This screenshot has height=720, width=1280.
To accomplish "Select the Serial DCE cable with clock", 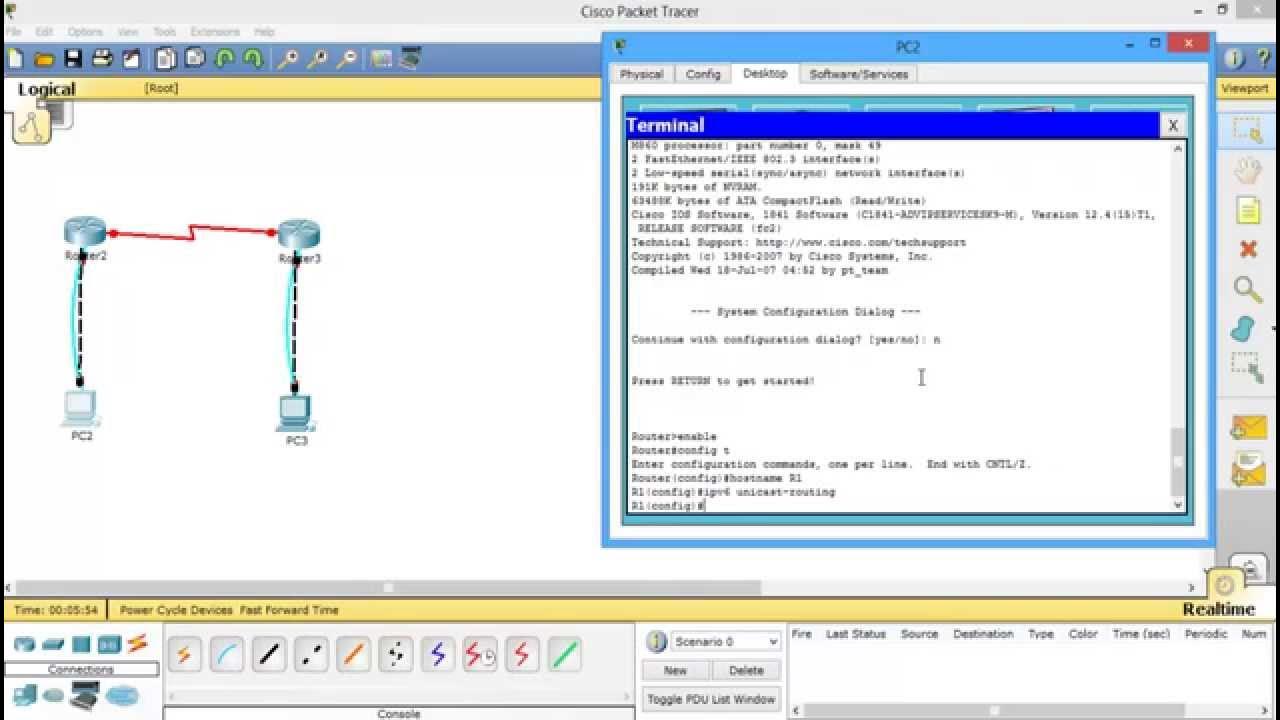I will (480, 655).
